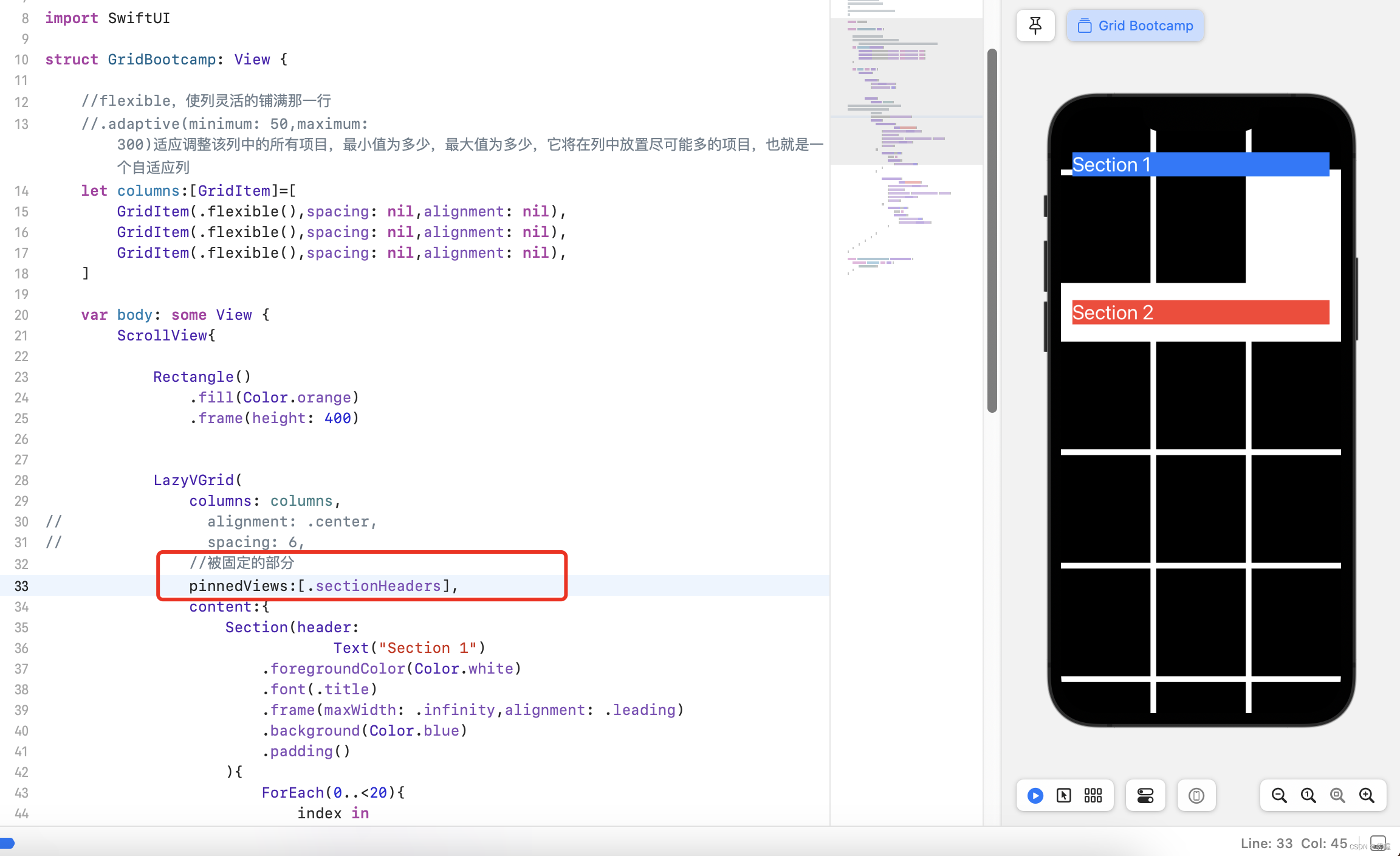Zoom in the preview canvas
The image size is (1400, 856).
tap(1367, 795)
